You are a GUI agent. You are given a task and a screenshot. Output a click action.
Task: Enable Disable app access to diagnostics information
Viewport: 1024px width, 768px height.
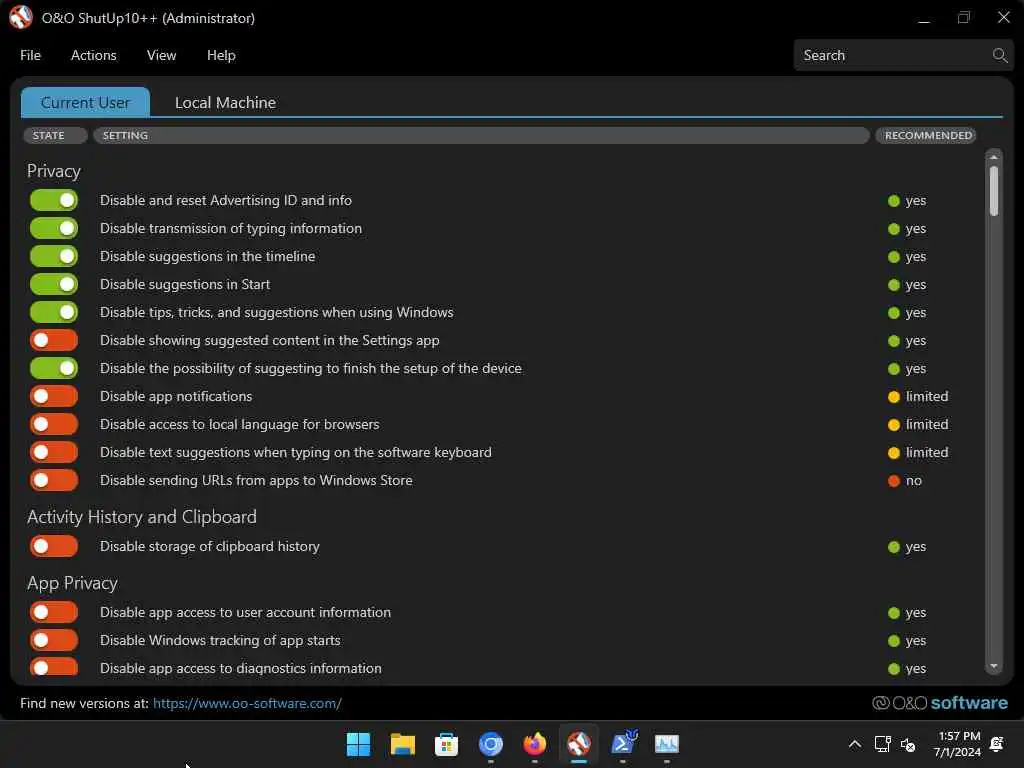coord(54,667)
